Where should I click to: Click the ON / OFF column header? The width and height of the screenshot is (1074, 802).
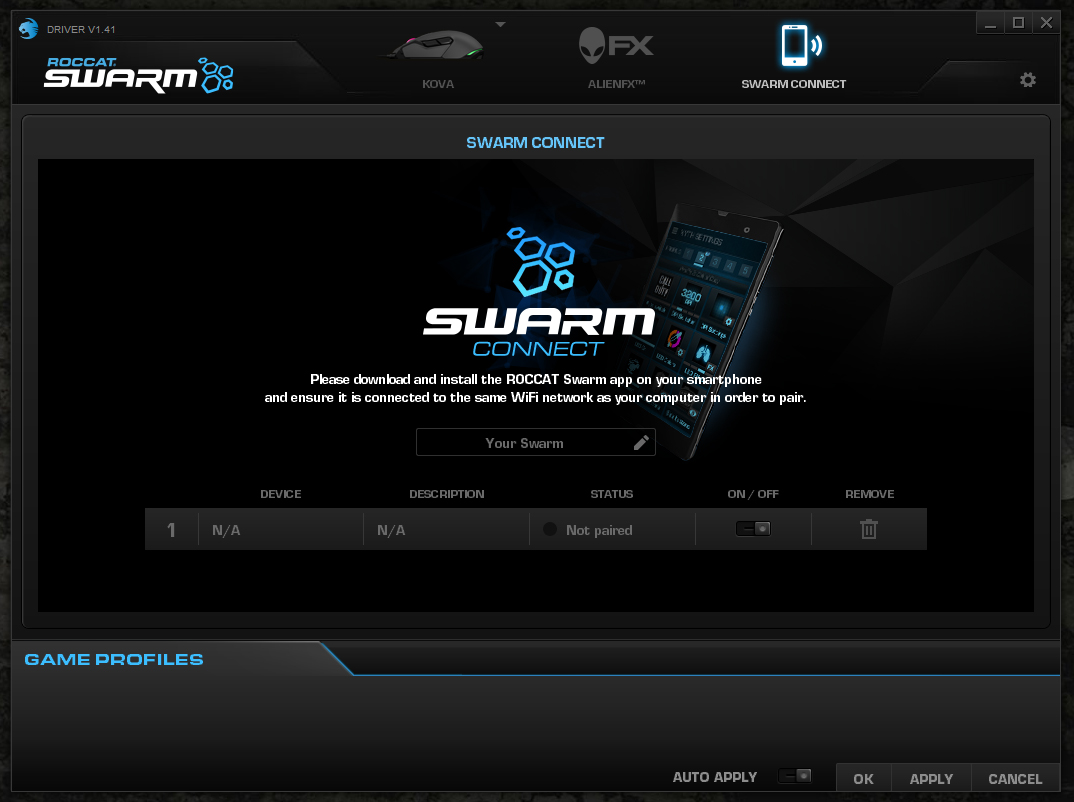click(753, 494)
